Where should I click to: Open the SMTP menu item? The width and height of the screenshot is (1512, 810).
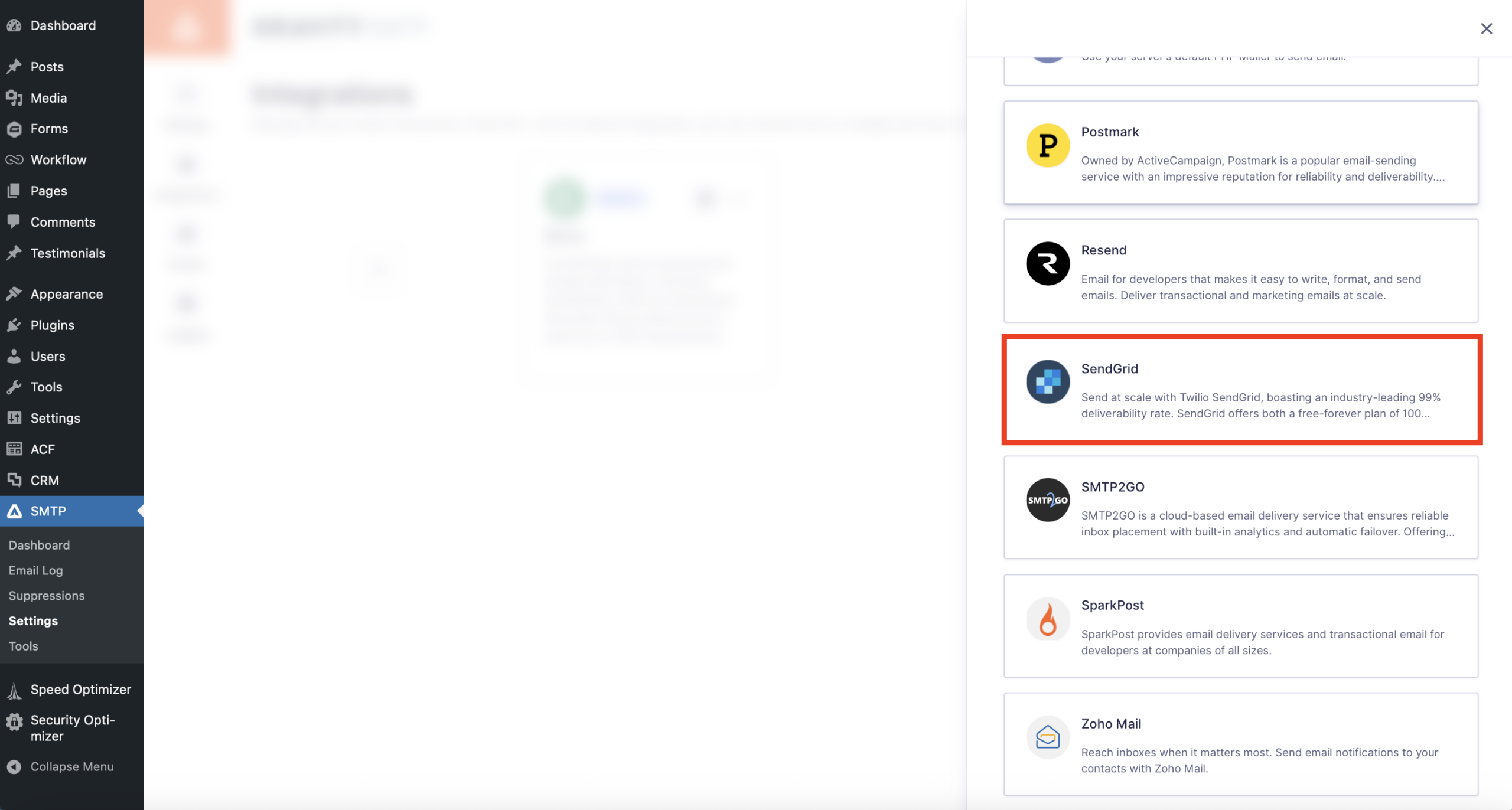click(48, 511)
